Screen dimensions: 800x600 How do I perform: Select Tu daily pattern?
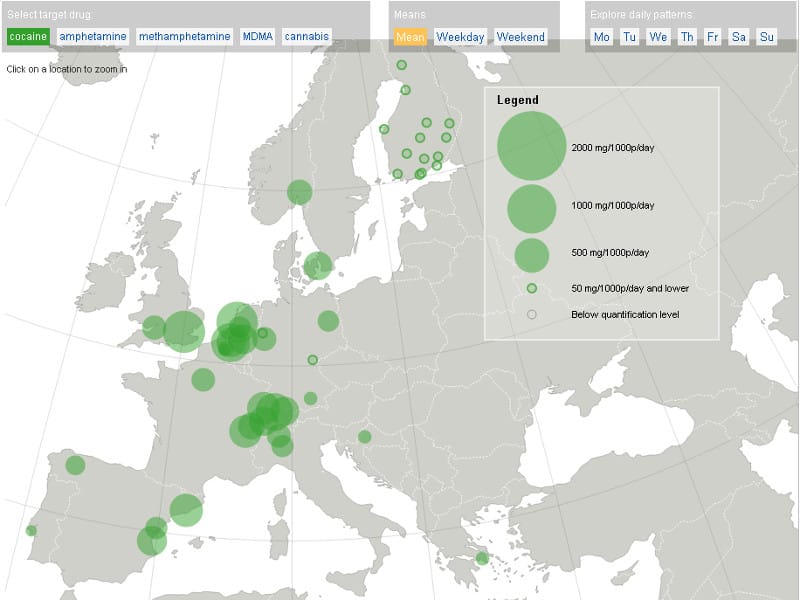tap(629, 37)
